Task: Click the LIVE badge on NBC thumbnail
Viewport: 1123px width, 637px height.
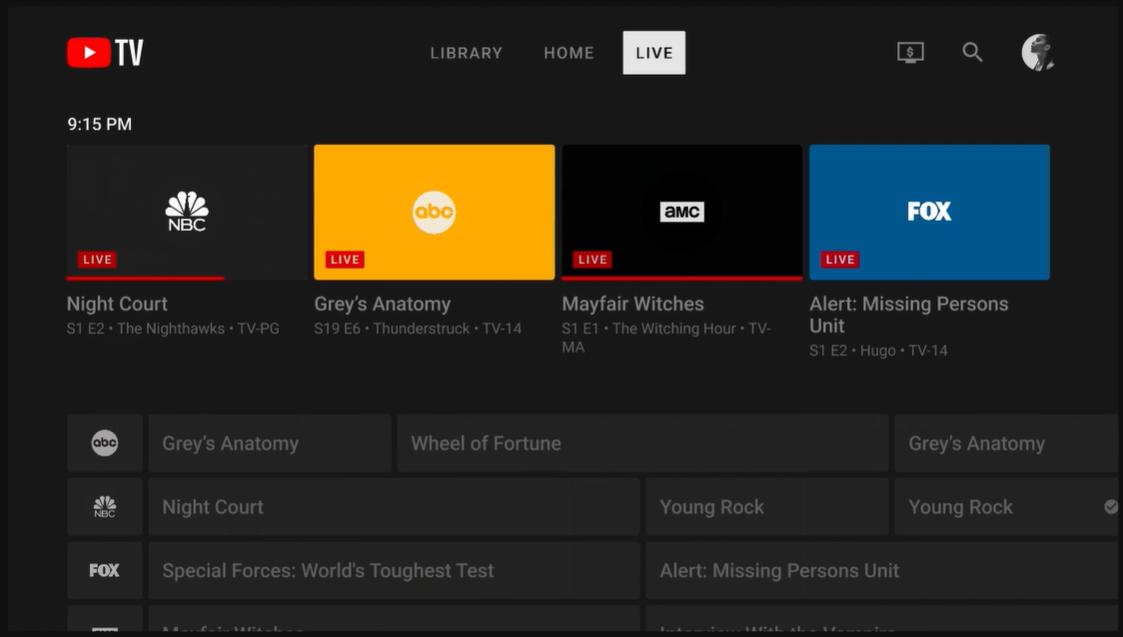Action: [x=97, y=259]
